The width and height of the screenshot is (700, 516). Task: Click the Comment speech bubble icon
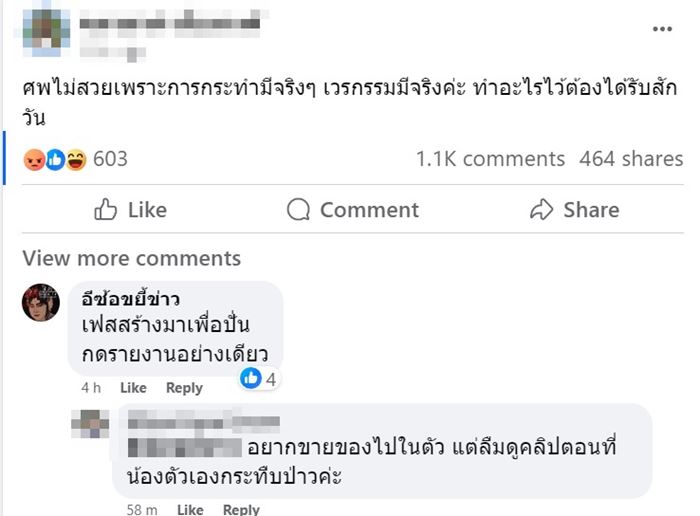pos(298,210)
